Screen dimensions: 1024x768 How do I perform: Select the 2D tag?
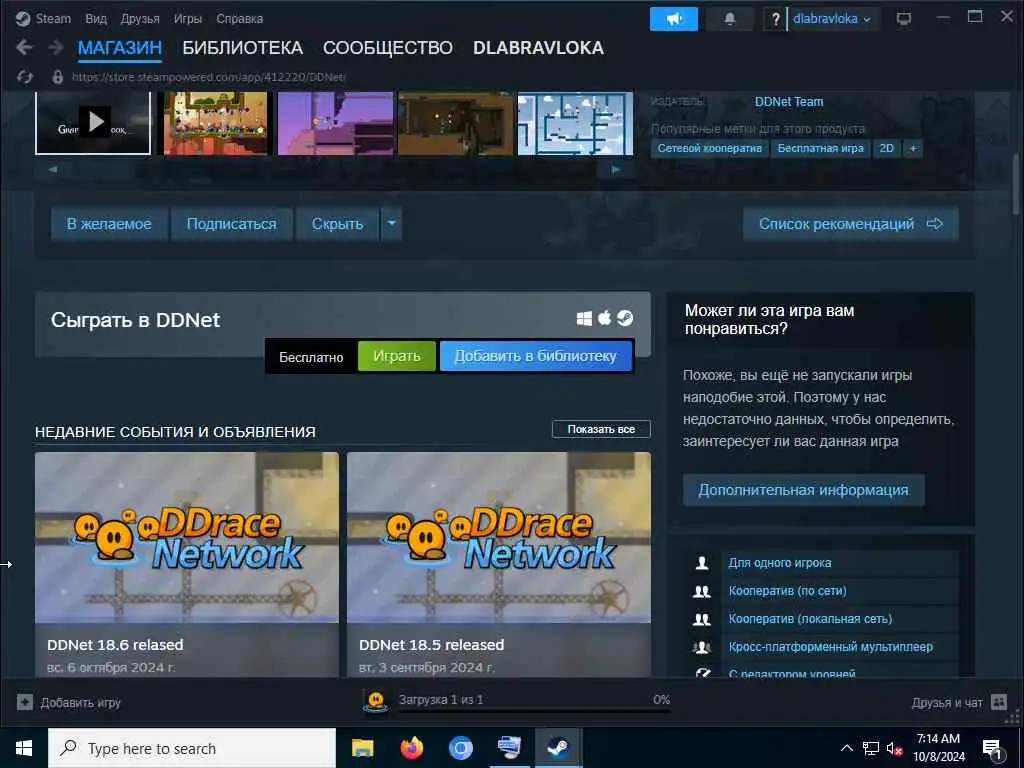886,148
